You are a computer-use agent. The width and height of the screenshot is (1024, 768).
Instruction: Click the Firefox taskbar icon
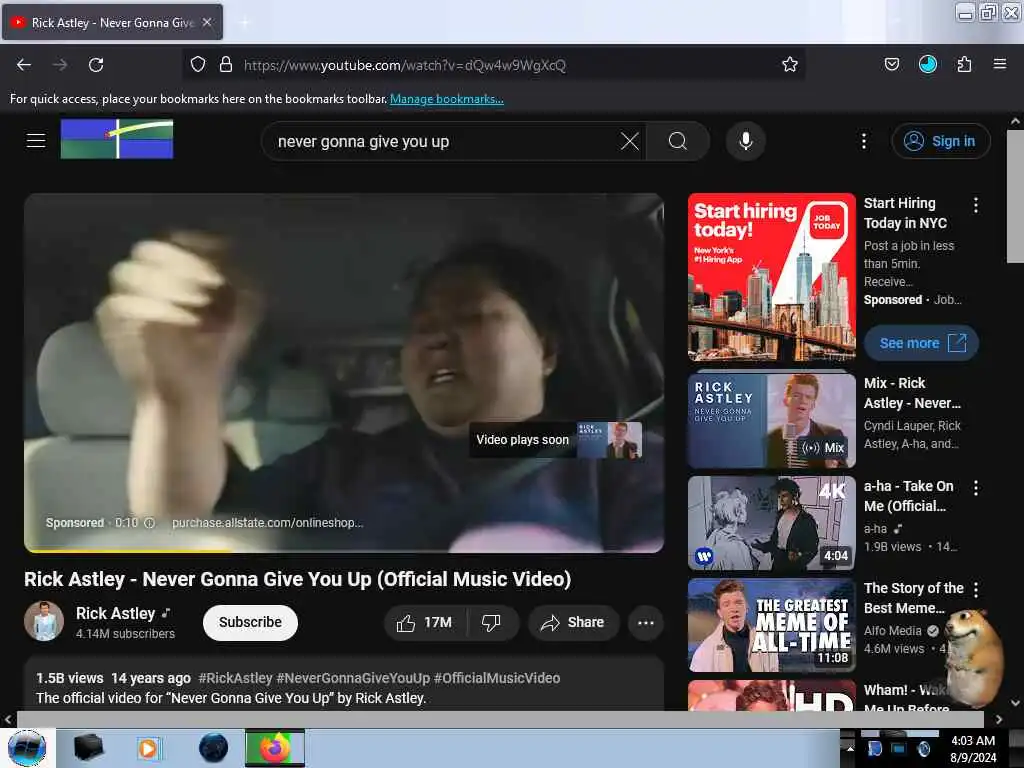click(275, 748)
